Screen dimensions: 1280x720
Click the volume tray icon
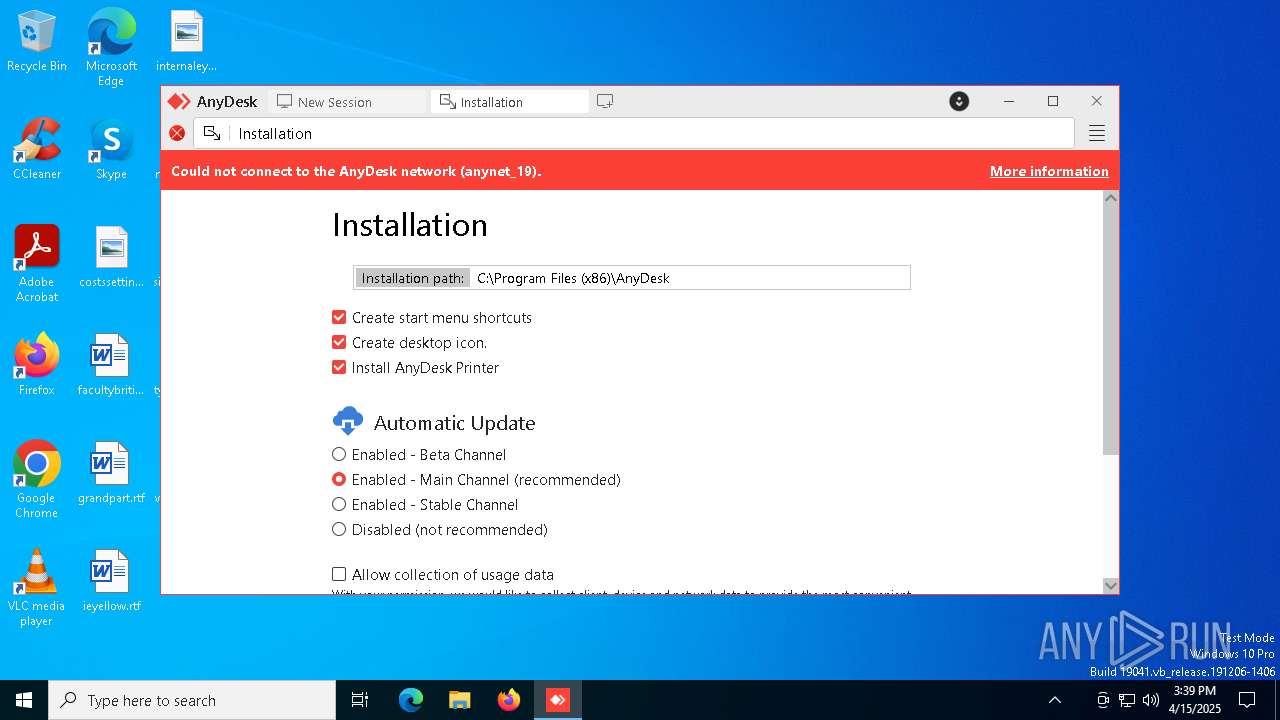[x=1151, y=700]
